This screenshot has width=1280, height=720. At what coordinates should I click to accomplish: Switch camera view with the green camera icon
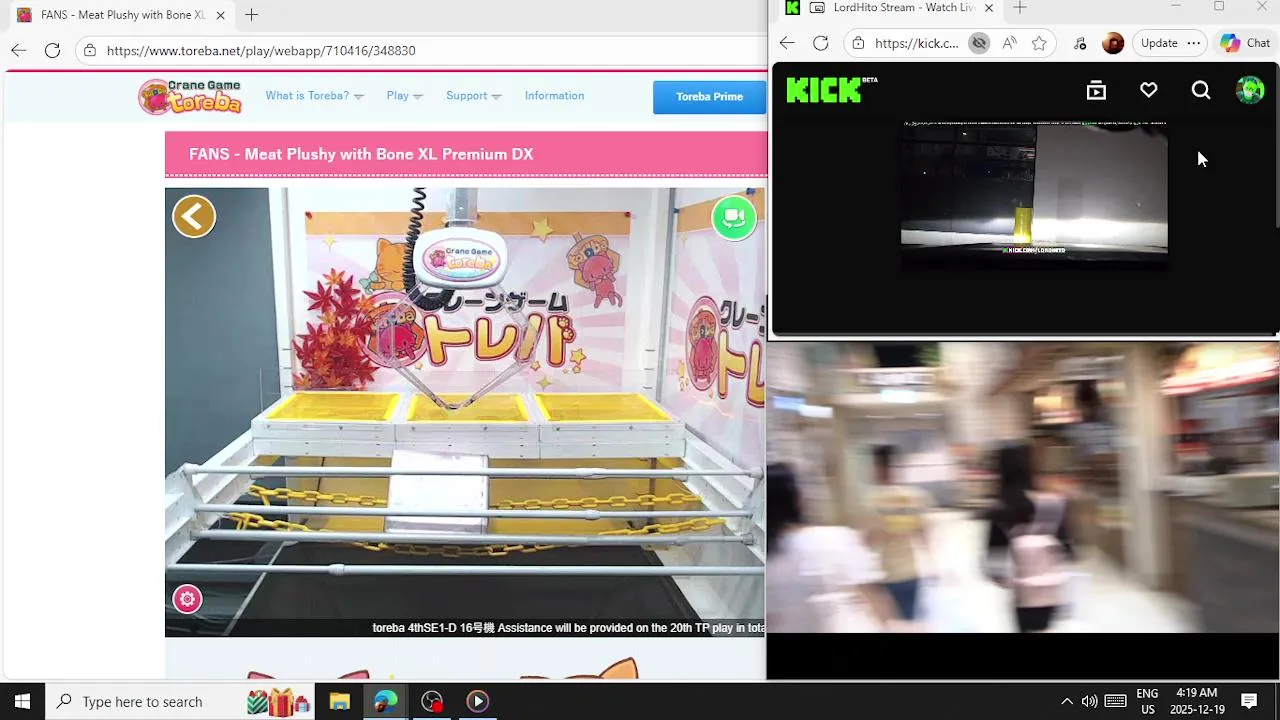pyautogui.click(x=734, y=217)
